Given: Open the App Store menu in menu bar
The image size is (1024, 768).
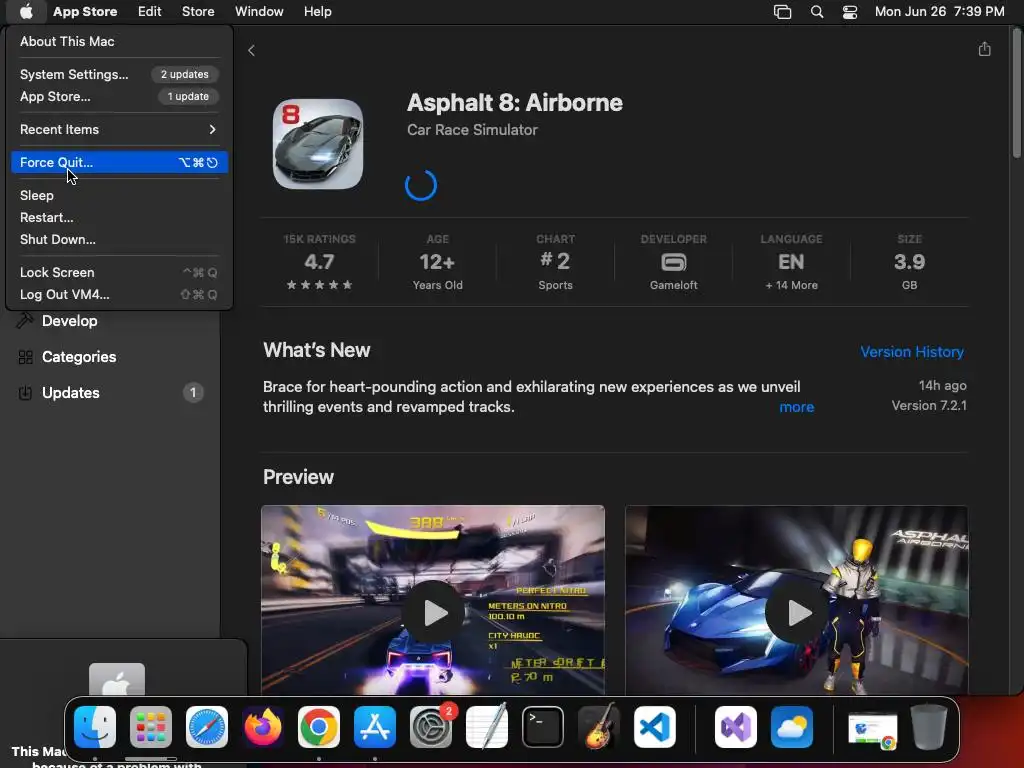Looking at the screenshot, I should [85, 12].
